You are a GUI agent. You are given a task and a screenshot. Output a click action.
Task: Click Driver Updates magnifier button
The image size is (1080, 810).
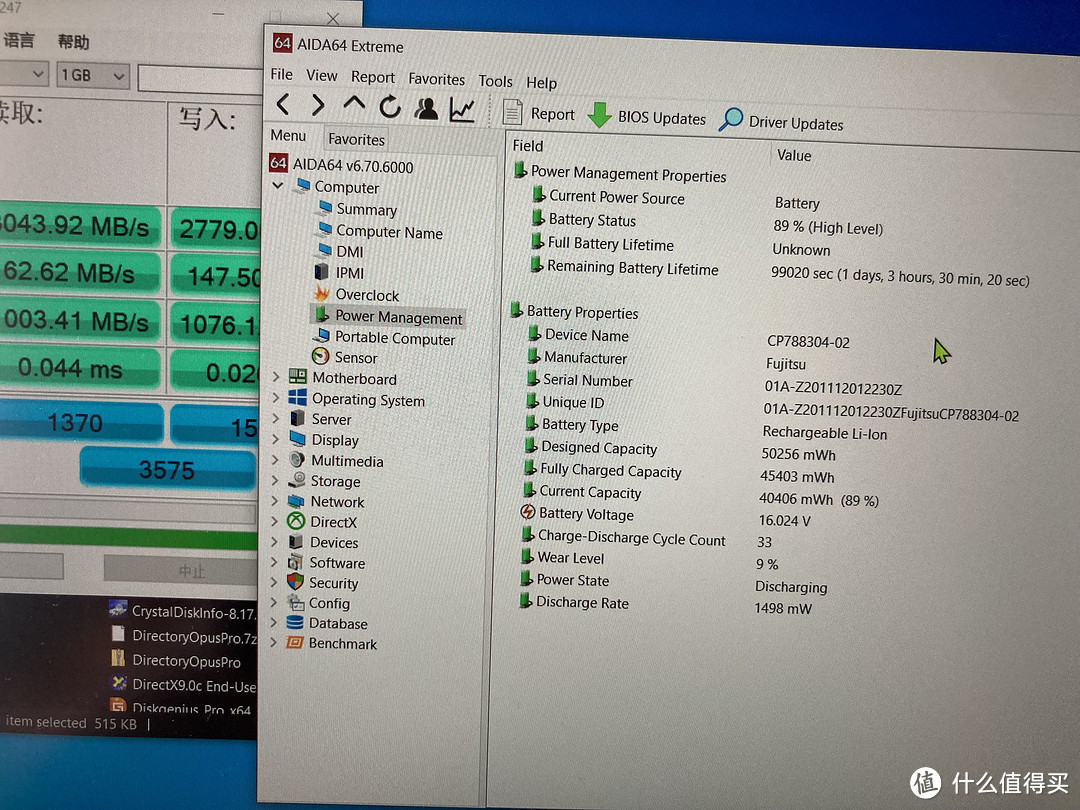pyautogui.click(x=782, y=122)
